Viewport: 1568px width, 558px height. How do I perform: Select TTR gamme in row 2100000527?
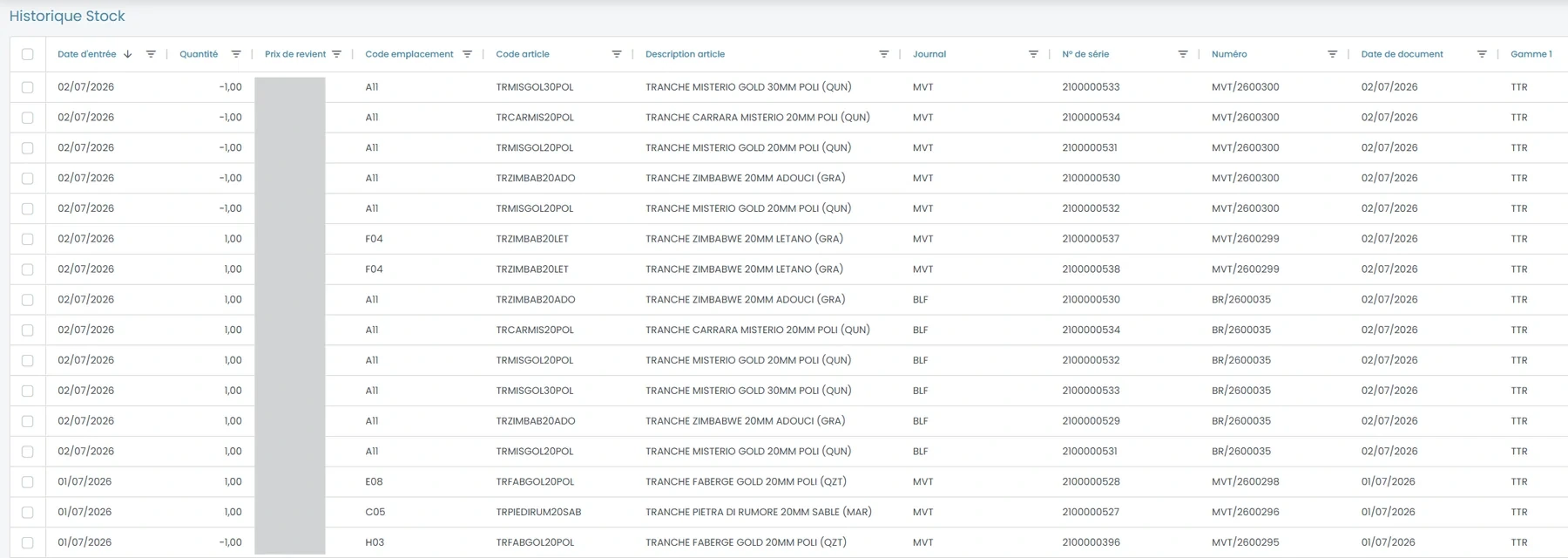click(x=1519, y=512)
